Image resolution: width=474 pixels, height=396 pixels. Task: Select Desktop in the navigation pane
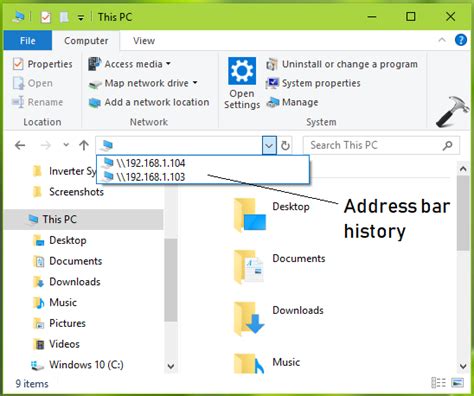(x=60, y=240)
